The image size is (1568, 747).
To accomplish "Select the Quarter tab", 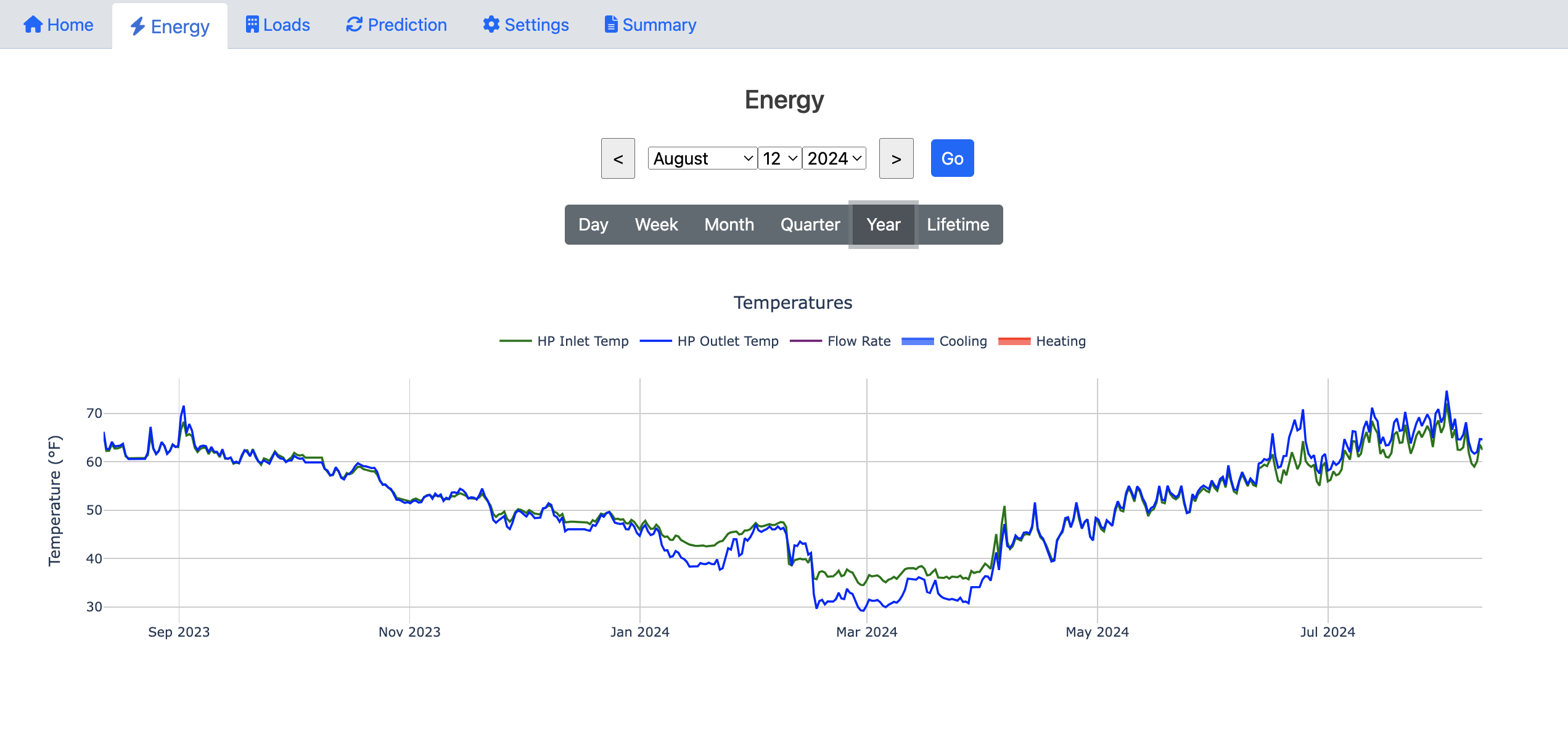I will pyautogui.click(x=810, y=224).
